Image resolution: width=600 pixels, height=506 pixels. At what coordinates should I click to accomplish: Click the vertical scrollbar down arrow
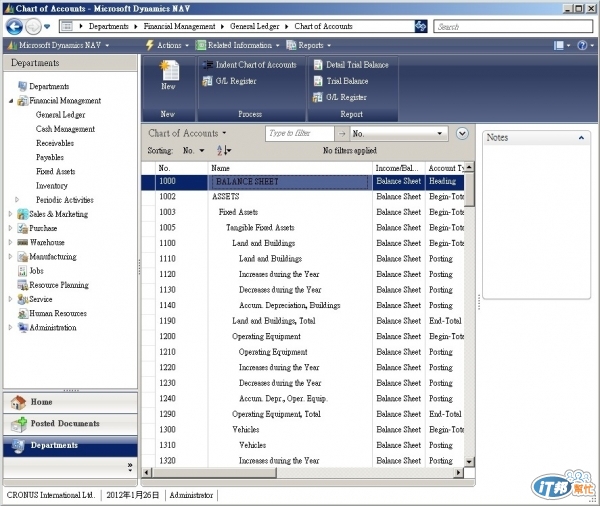pos(470,462)
